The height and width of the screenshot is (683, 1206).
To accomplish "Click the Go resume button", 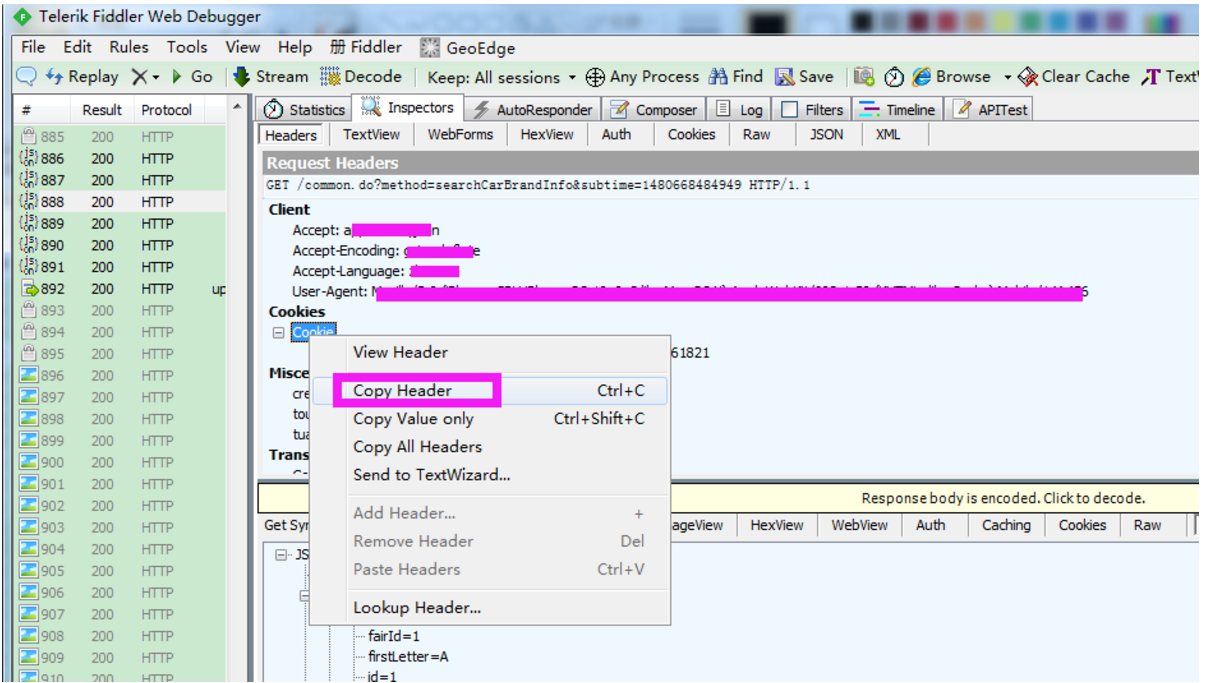I will pyautogui.click(x=192, y=77).
